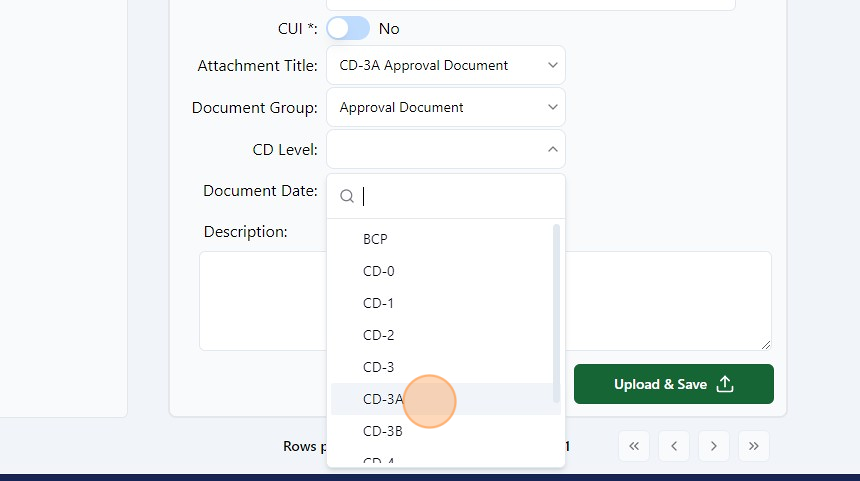Click the dropdown list scrollbar
This screenshot has width=860, height=481.
pos(556,310)
